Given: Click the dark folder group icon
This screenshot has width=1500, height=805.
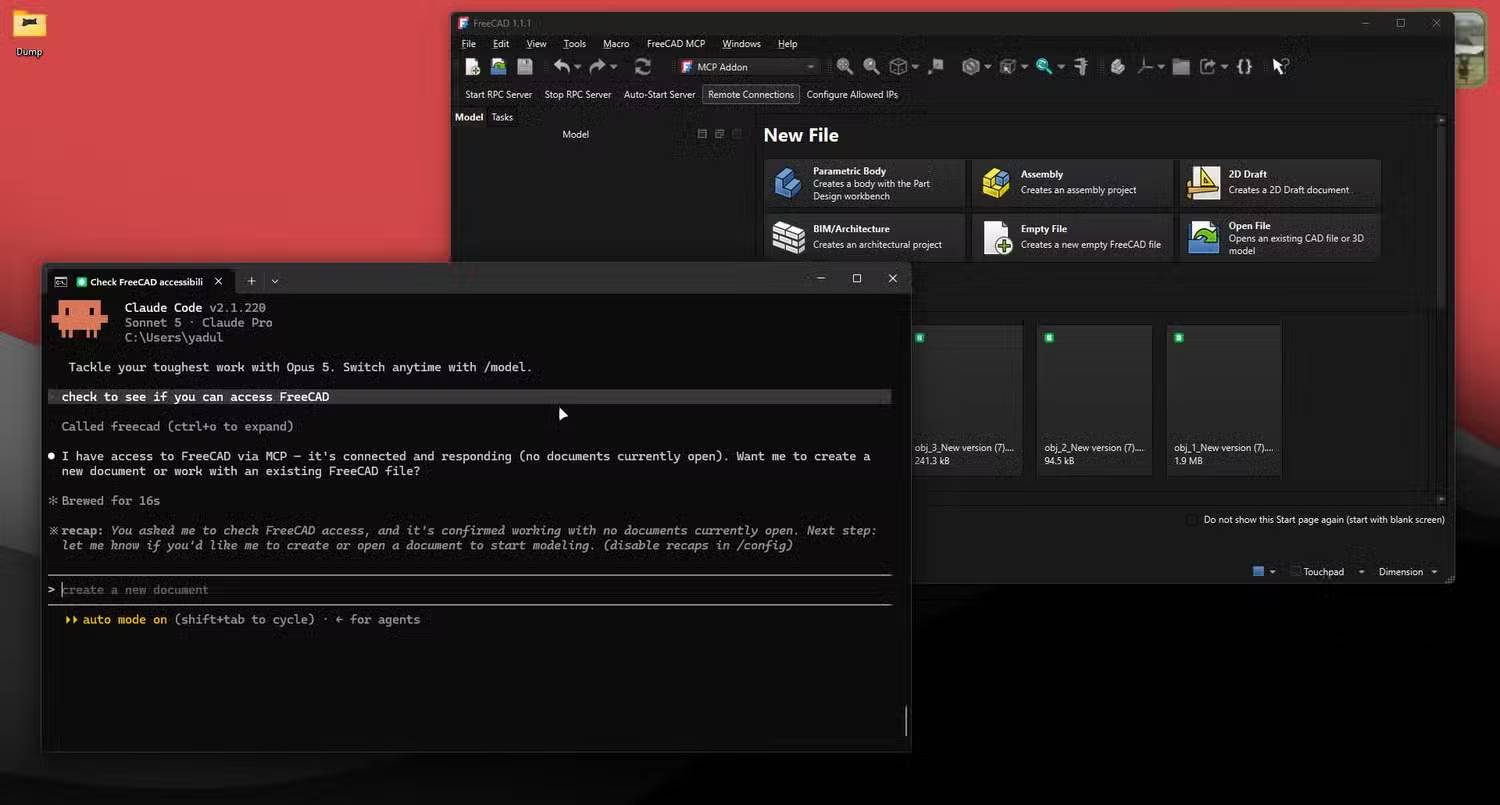Looking at the screenshot, I should (x=1181, y=67).
